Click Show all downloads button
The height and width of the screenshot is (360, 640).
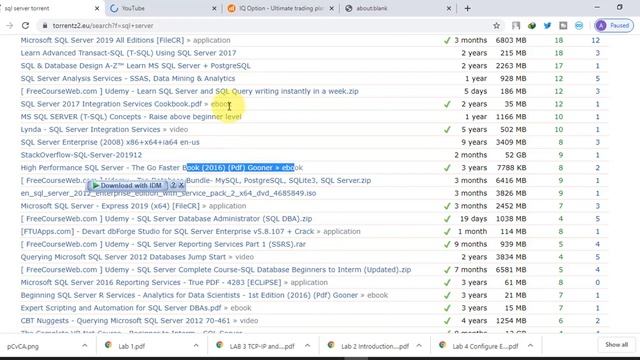coord(616,345)
